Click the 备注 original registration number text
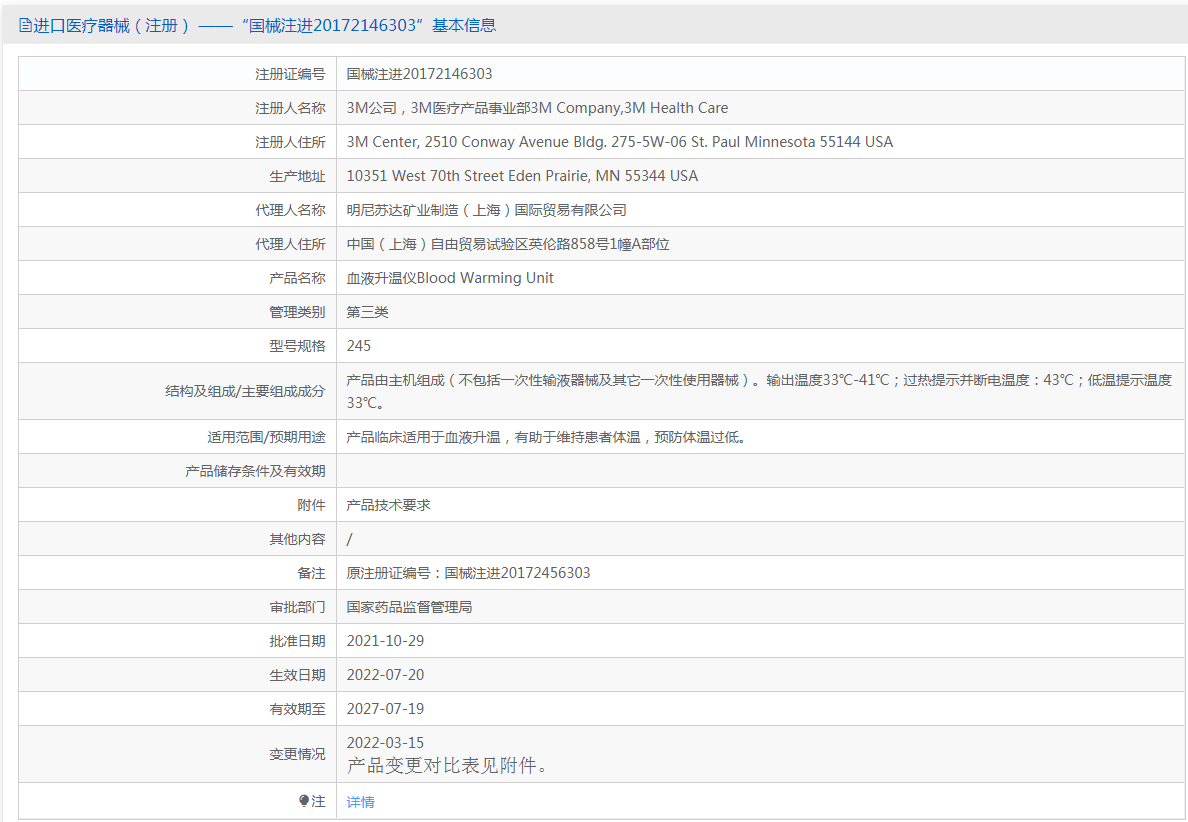1188x822 pixels. click(468, 574)
